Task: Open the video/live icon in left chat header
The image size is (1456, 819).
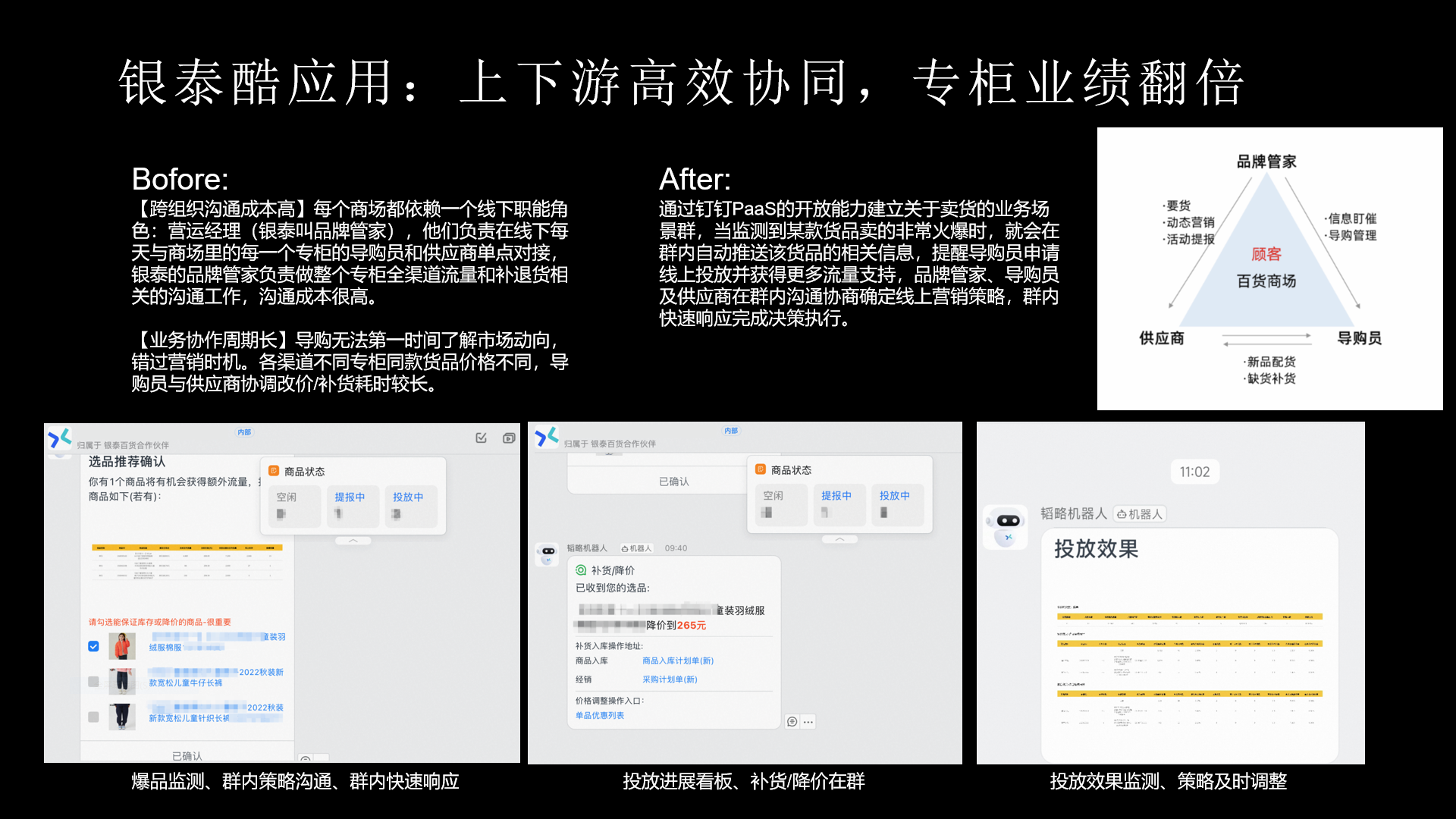Action: click(509, 438)
